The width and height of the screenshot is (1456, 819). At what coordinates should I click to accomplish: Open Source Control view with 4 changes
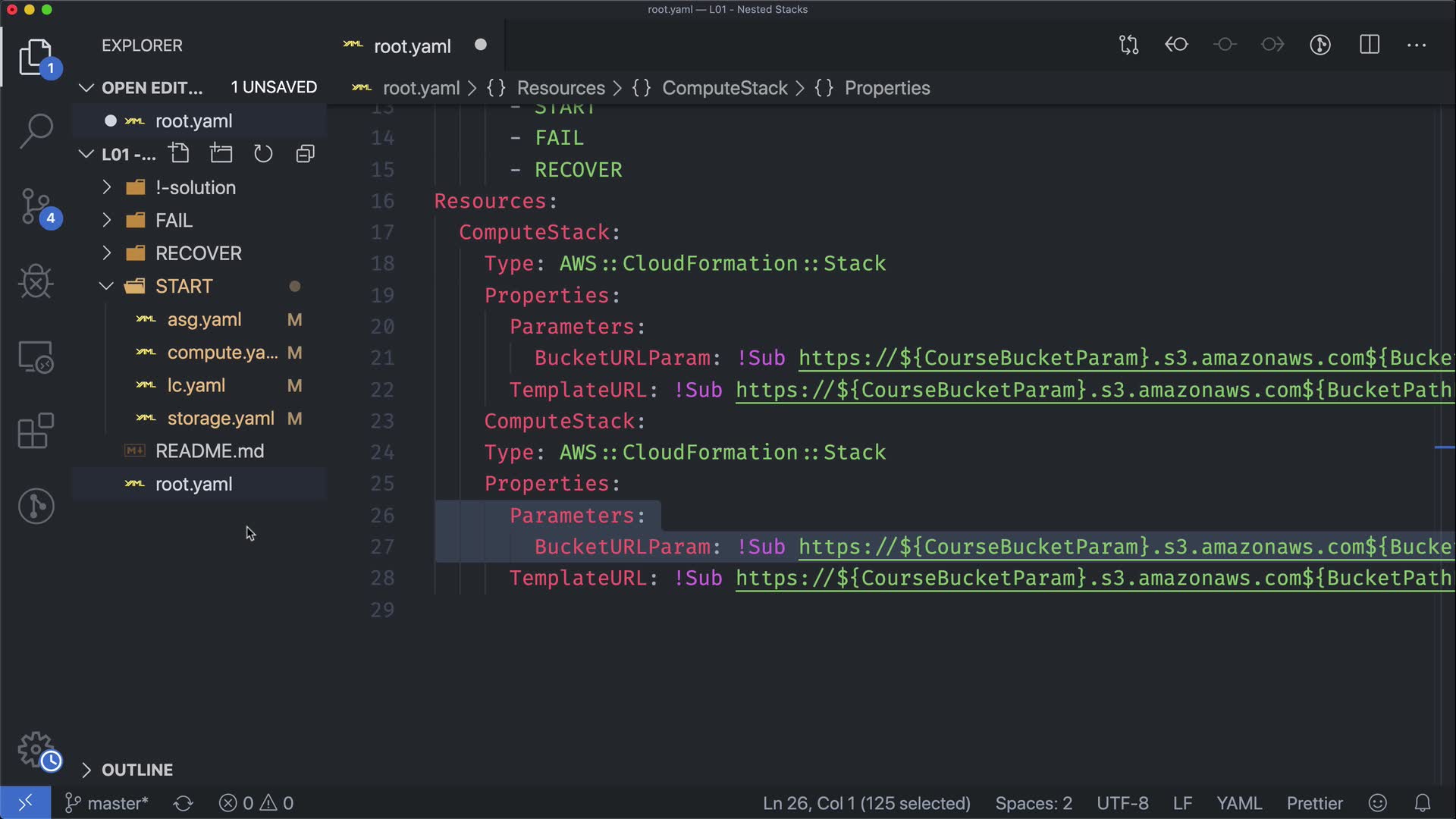coord(36,206)
